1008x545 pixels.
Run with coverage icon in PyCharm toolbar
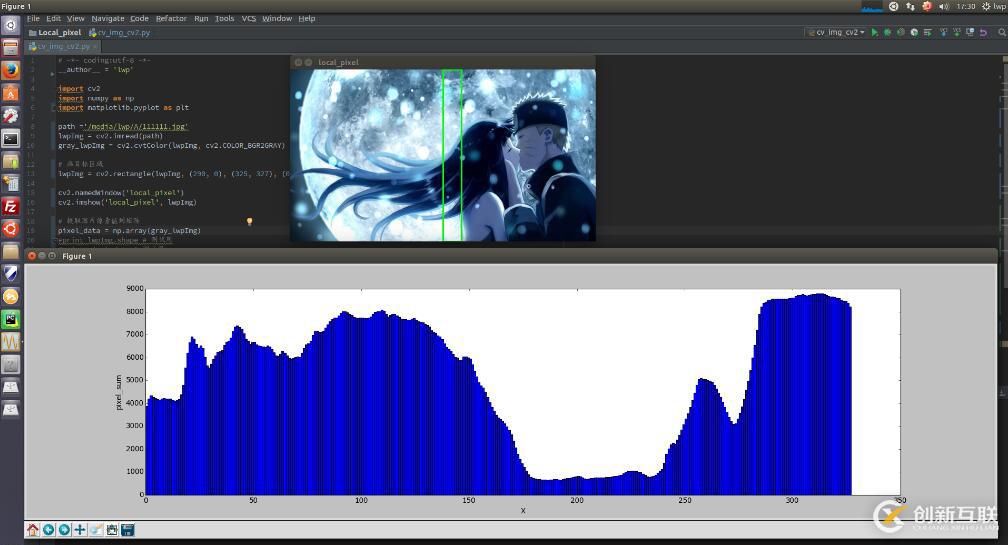point(901,32)
